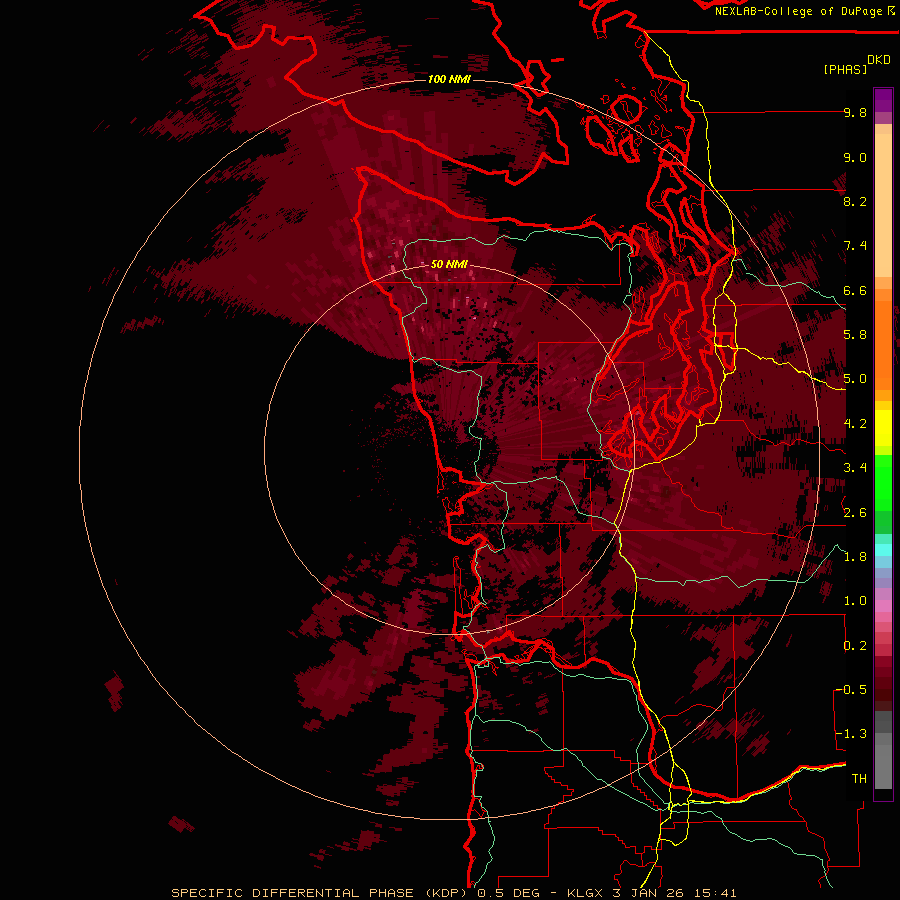Click the TH threshold label on the scale
Image resolution: width=900 pixels, height=900 pixels.
coord(859,779)
